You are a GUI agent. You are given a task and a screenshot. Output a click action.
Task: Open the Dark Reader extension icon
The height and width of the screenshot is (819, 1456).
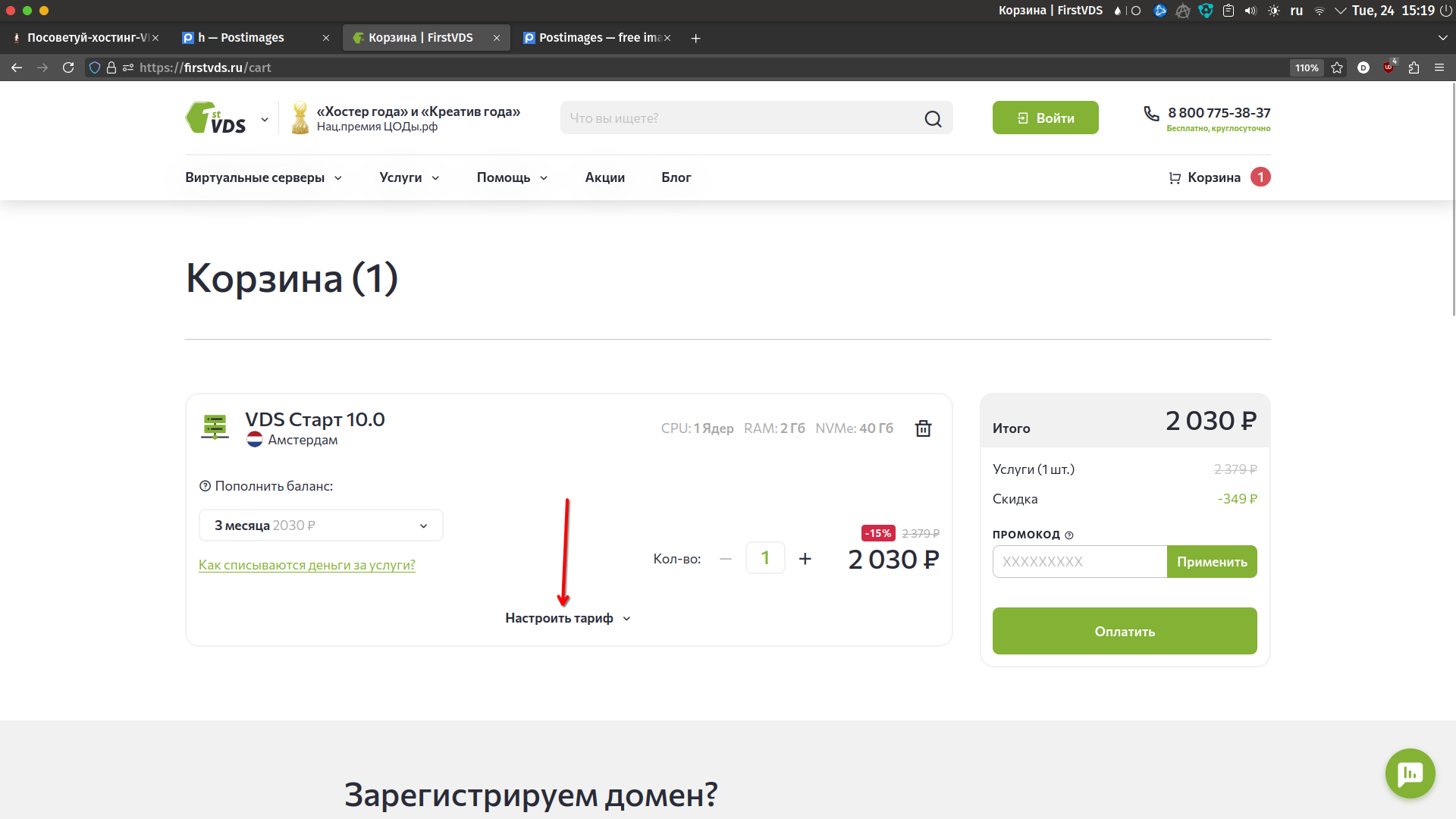click(x=1363, y=67)
